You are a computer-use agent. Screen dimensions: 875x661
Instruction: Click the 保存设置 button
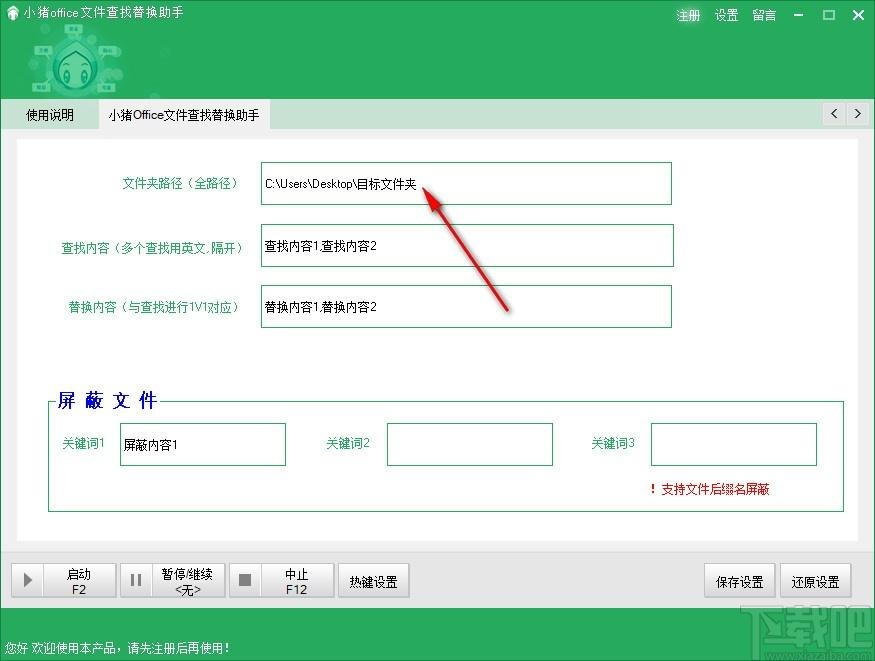point(739,581)
